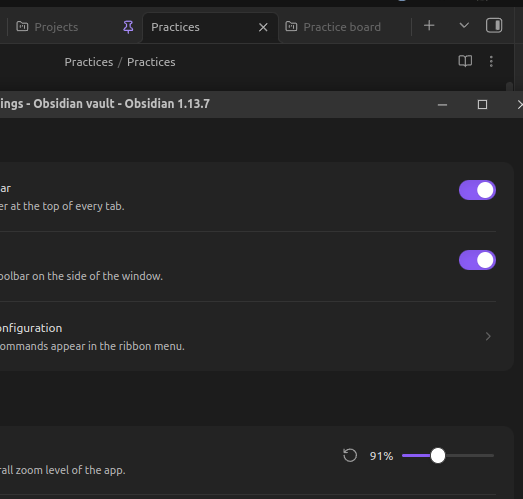Expand the tab list dropdown chevron
Viewport: 523px width, 499px height.
464,25
